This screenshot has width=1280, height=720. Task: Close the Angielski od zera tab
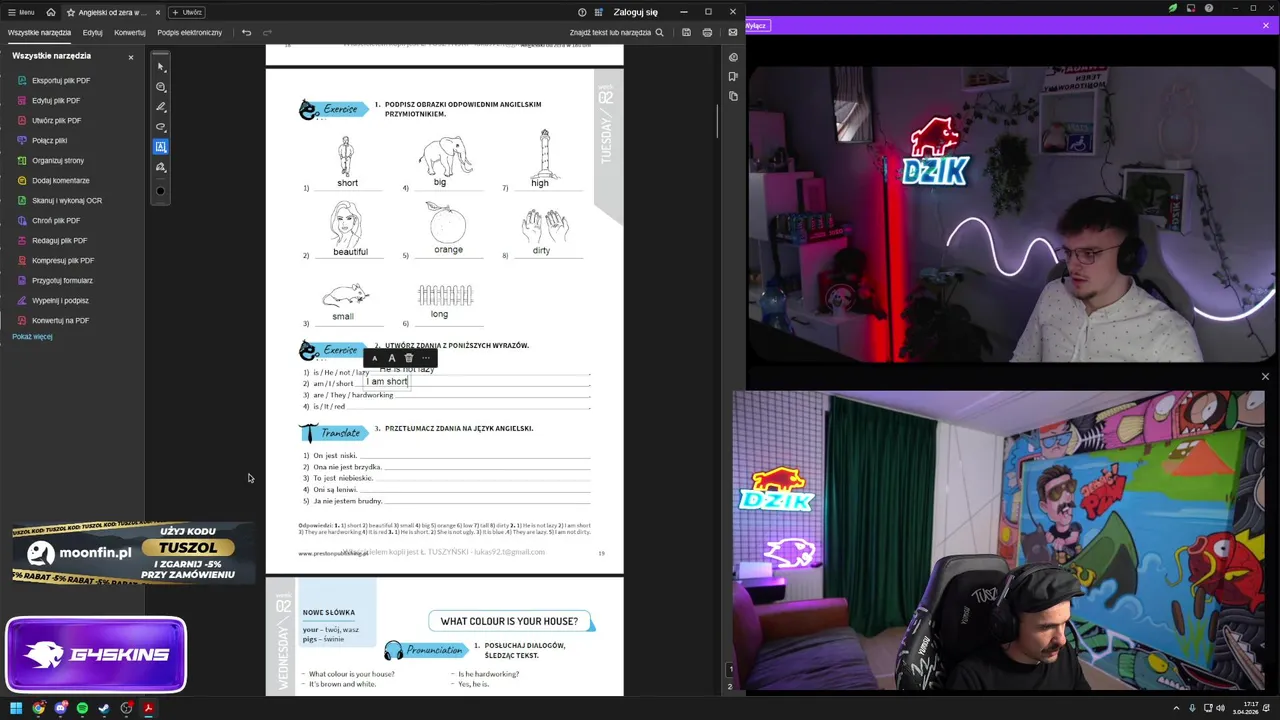point(157,12)
